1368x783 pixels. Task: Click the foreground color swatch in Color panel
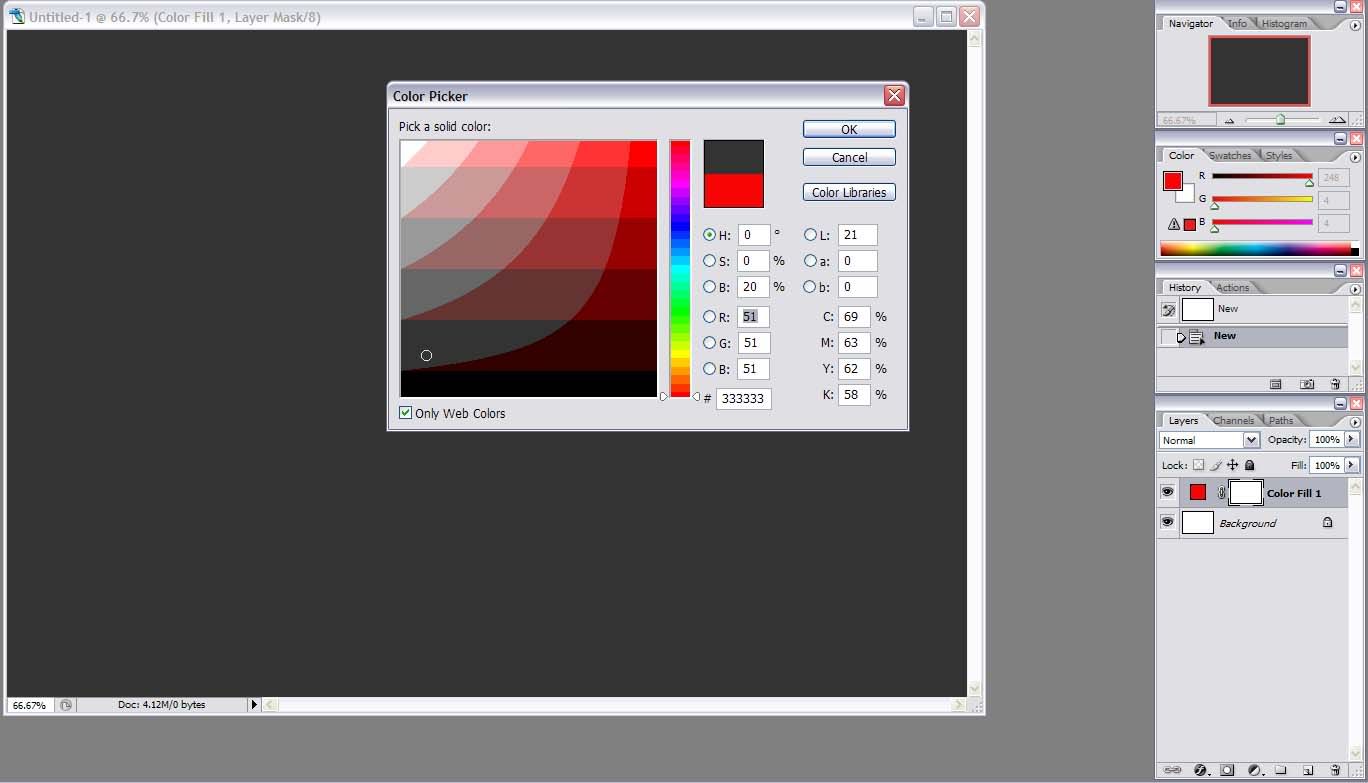pyautogui.click(x=1173, y=181)
